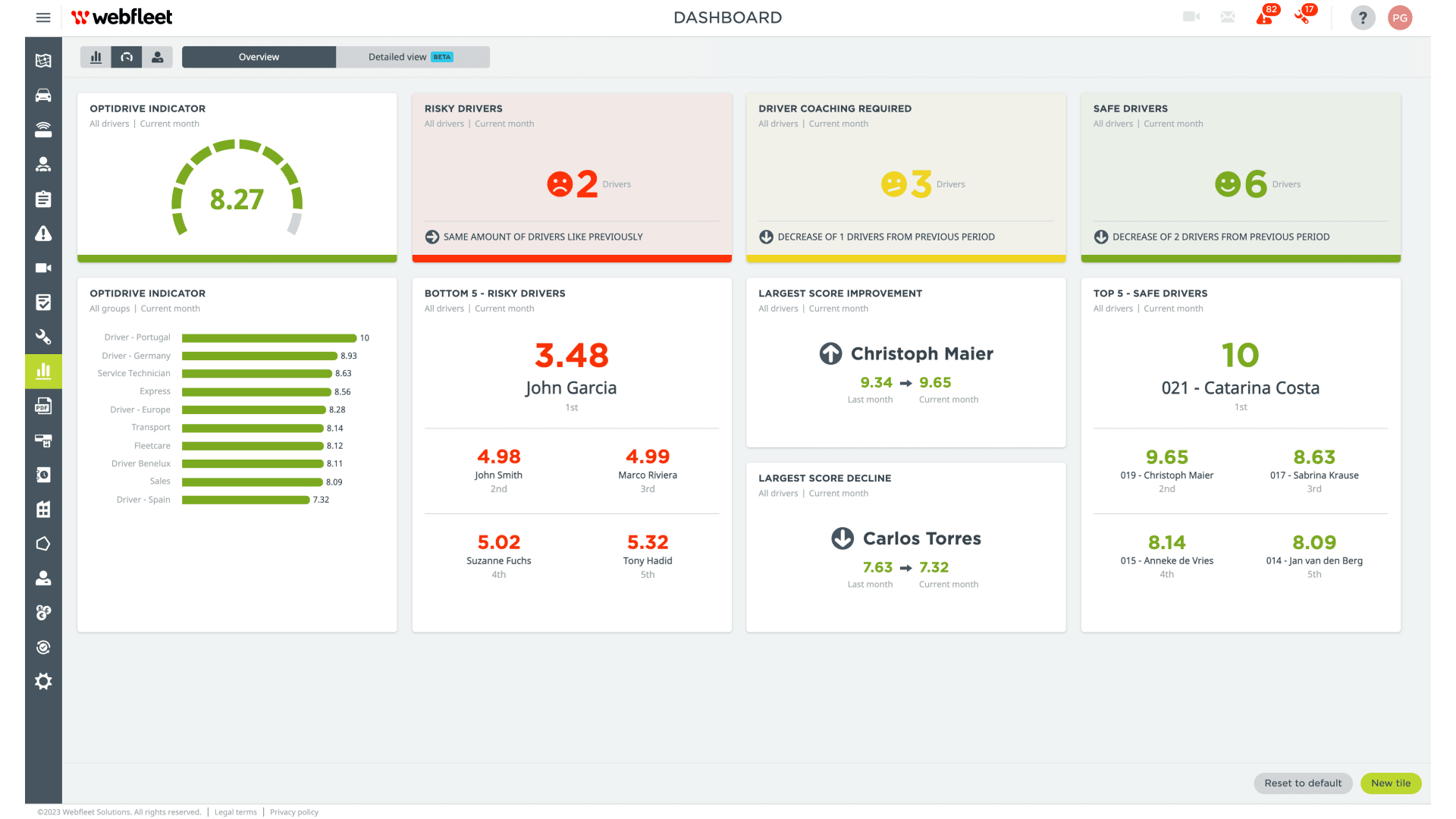This screenshot has height=819, width=1456.
Task: Switch to the Detailed view beta tab
Action: [413, 57]
